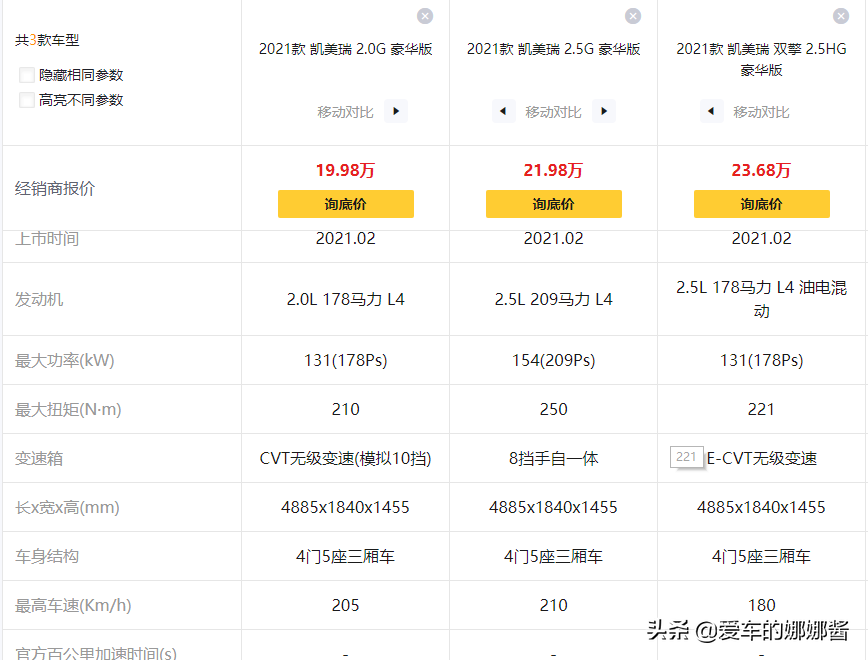The height and width of the screenshot is (660, 868).
Task: Click the 21.98万 dealer price
Action: (554, 170)
